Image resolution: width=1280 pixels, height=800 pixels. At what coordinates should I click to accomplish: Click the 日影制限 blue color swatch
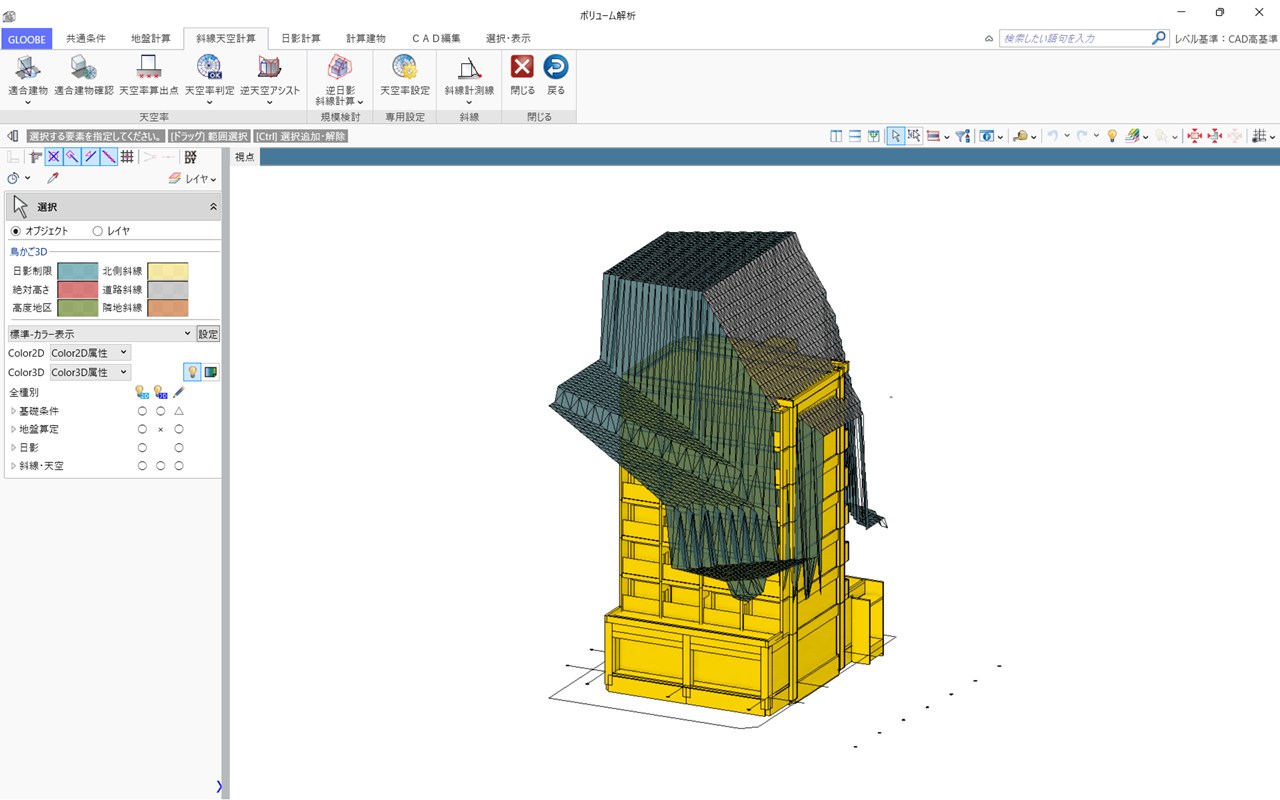point(77,271)
